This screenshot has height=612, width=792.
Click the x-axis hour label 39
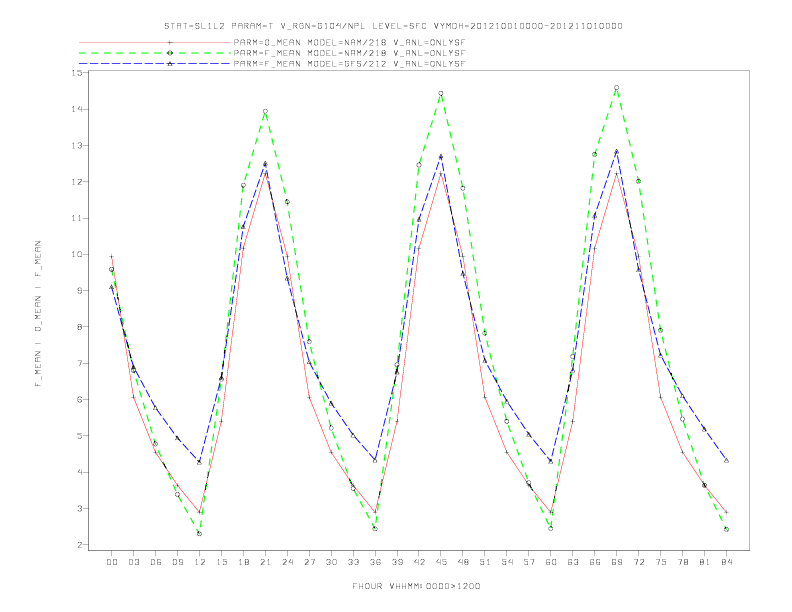pos(397,562)
